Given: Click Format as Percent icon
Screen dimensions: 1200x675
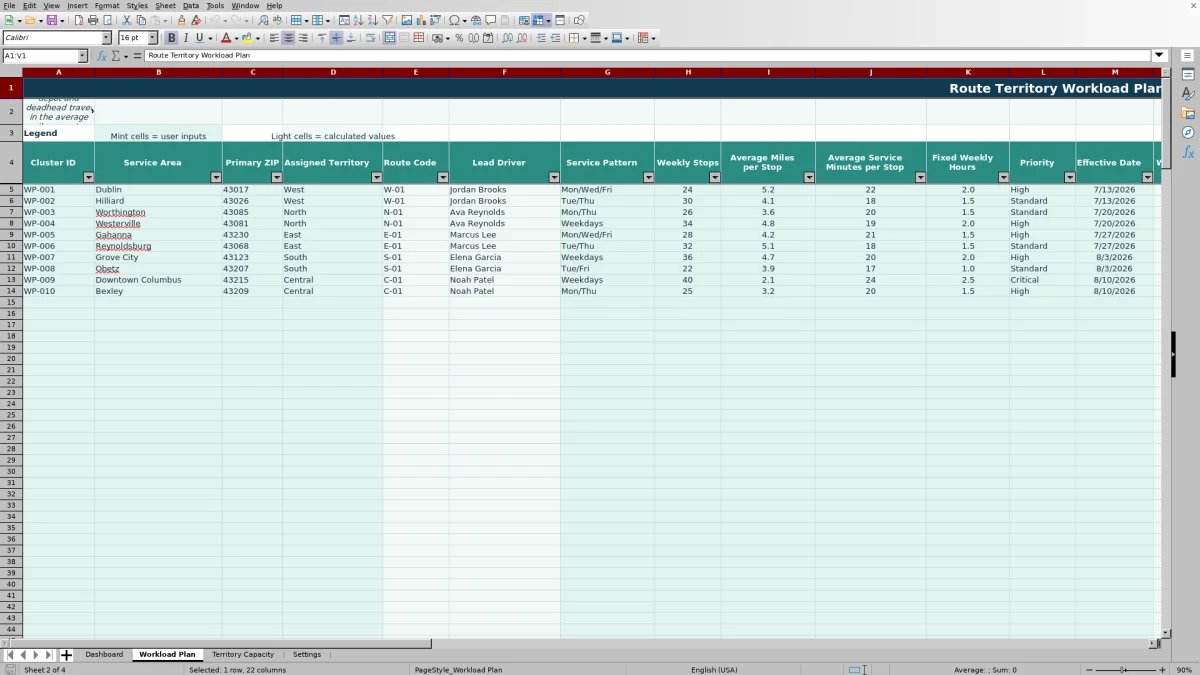Looking at the screenshot, I should [x=459, y=38].
